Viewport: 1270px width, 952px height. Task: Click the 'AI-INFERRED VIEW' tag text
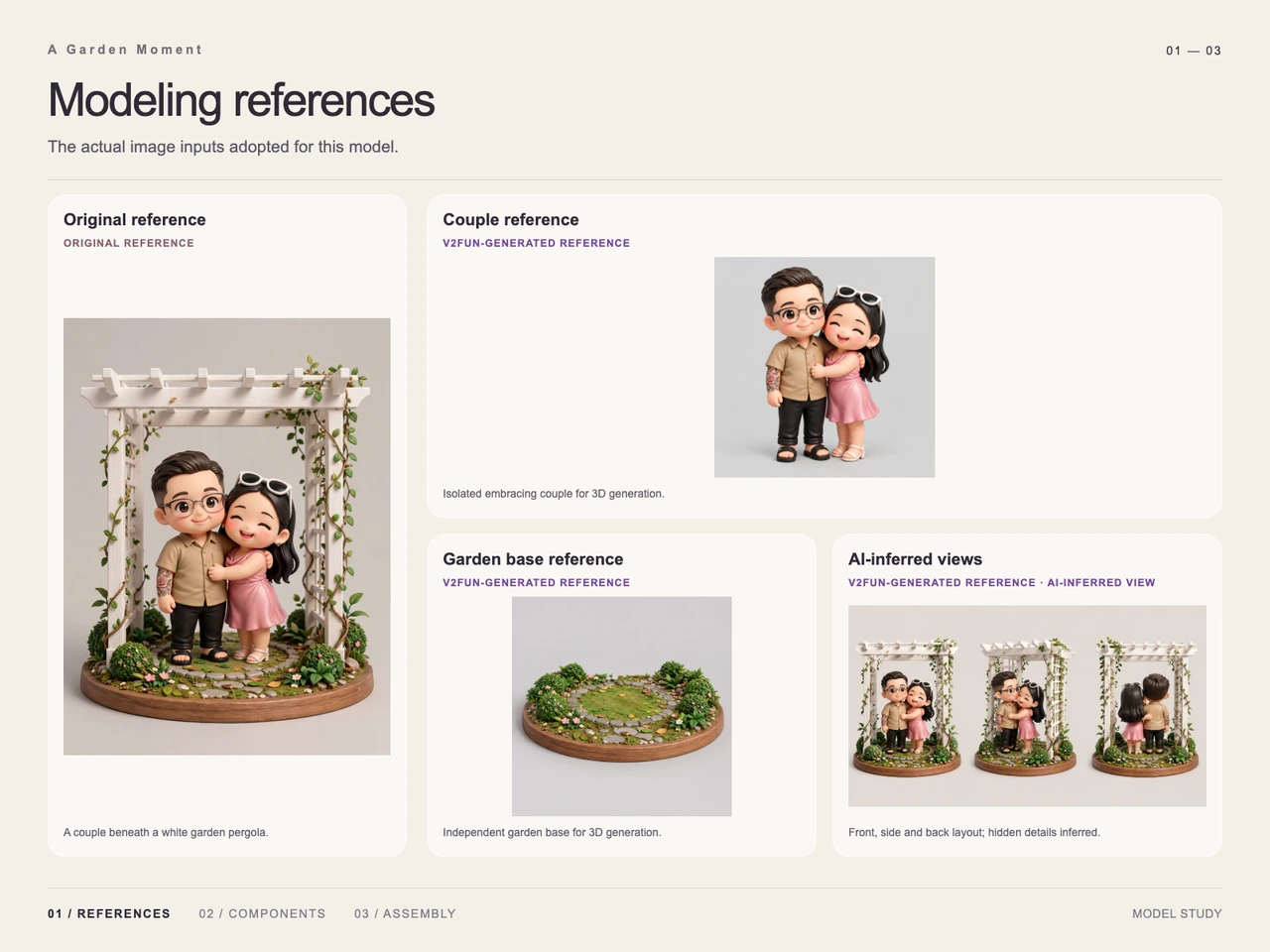[1101, 582]
